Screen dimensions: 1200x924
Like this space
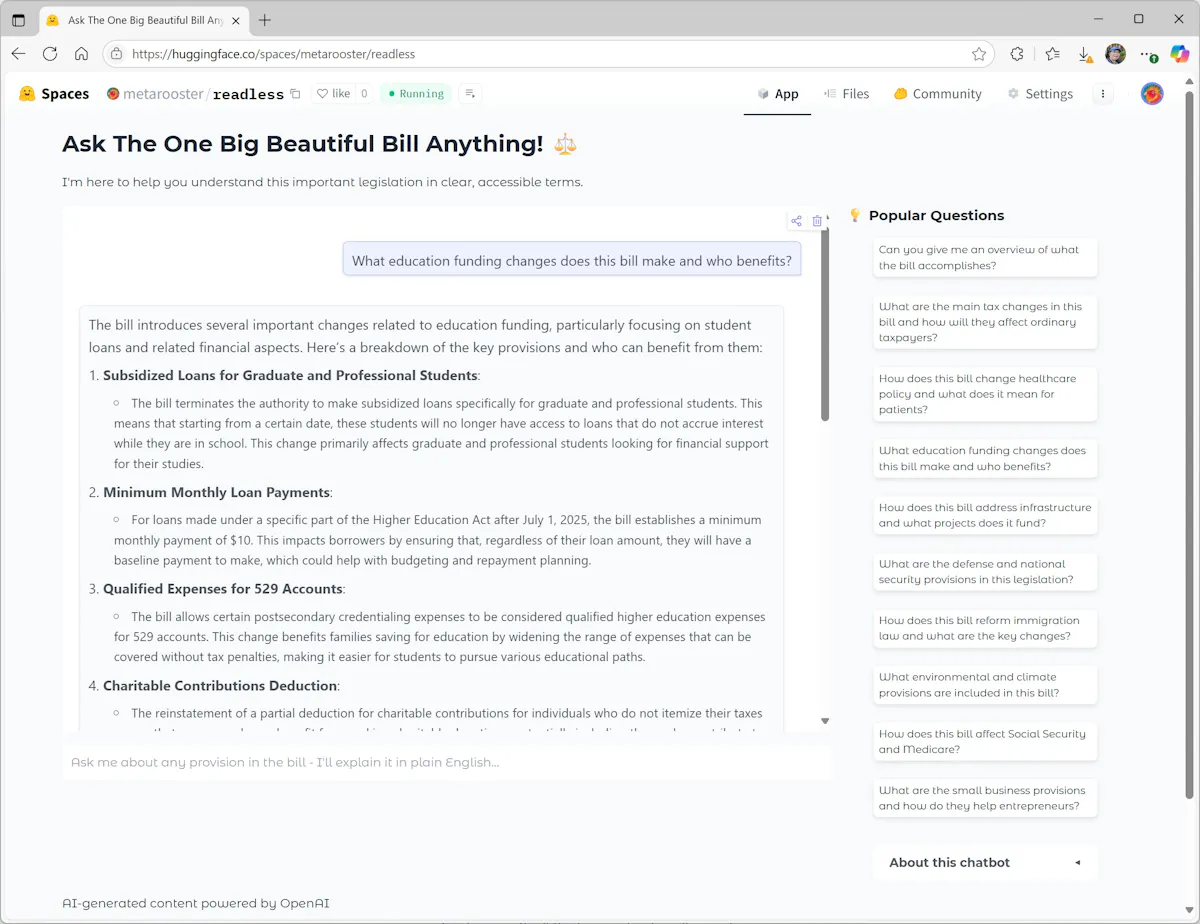pyautogui.click(x=333, y=94)
